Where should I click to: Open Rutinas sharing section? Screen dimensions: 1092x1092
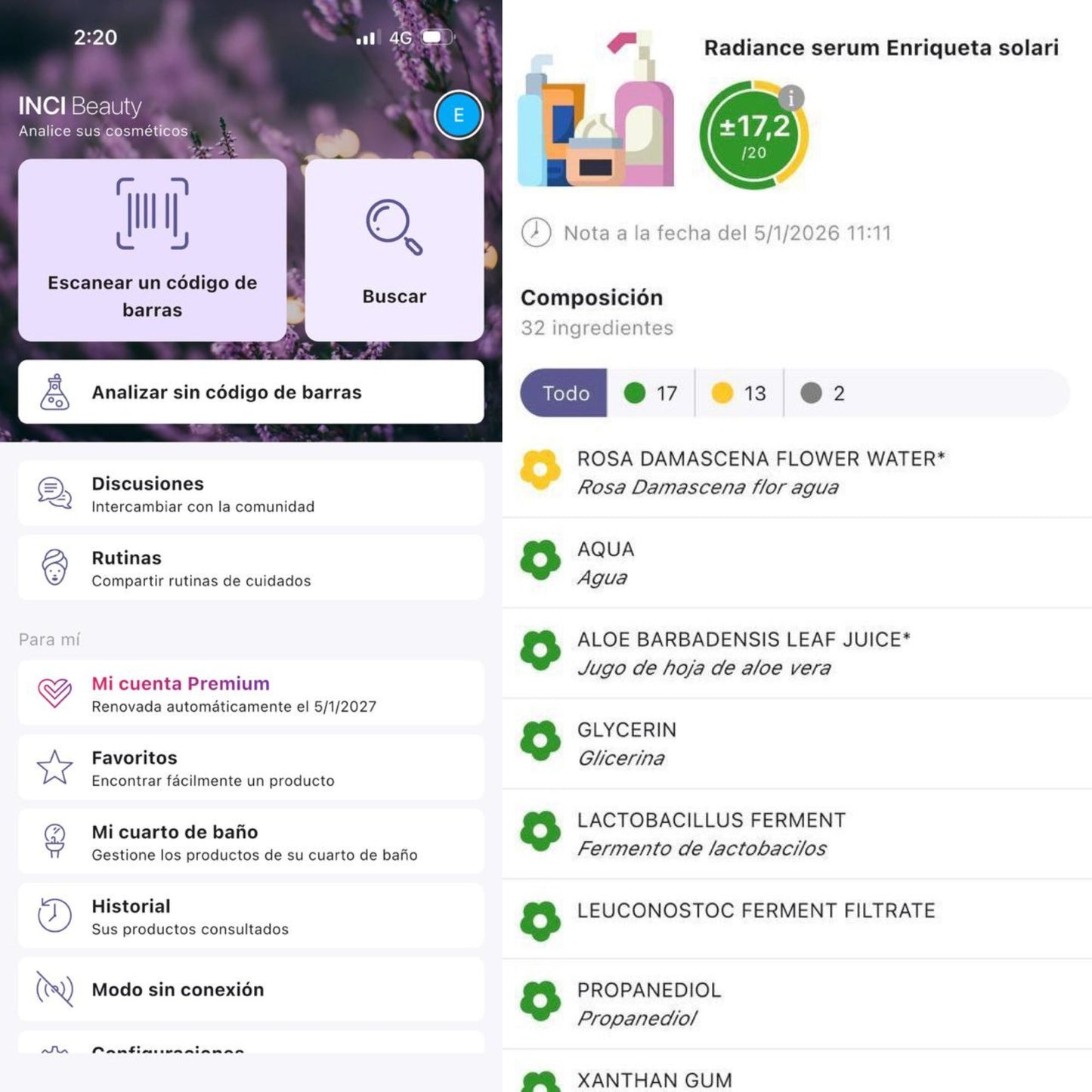251,568
